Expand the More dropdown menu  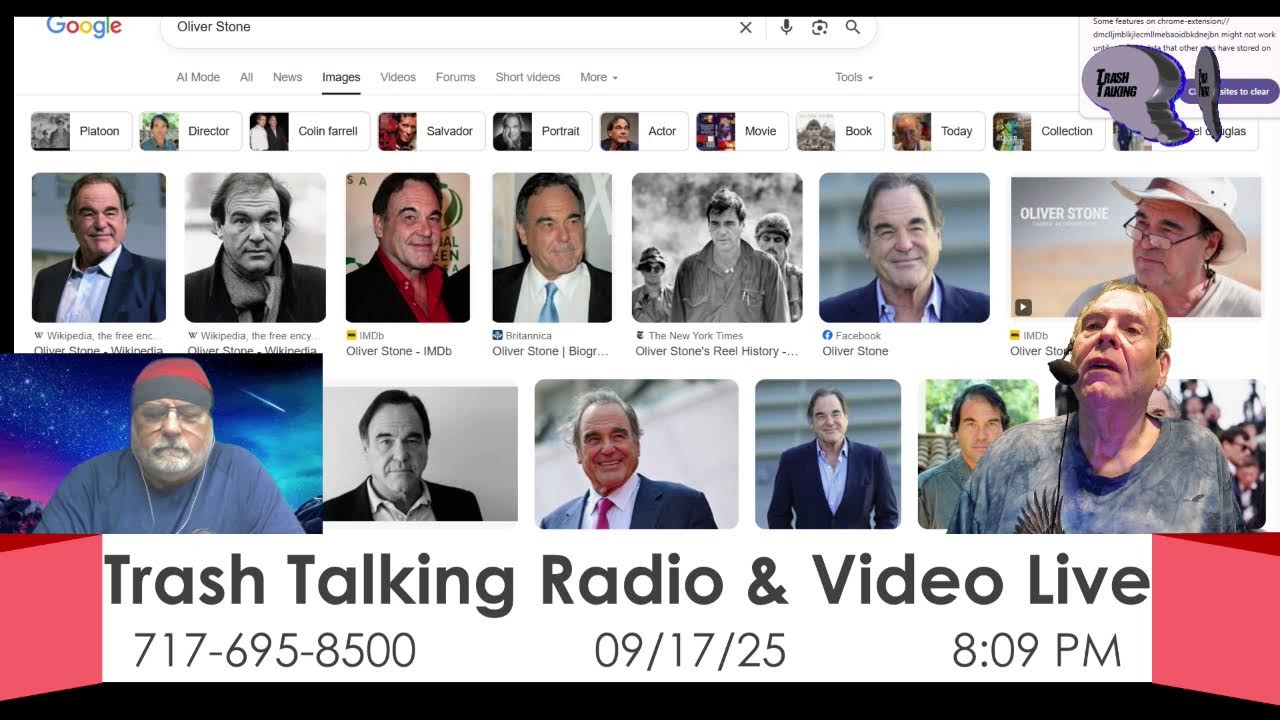(598, 77)
